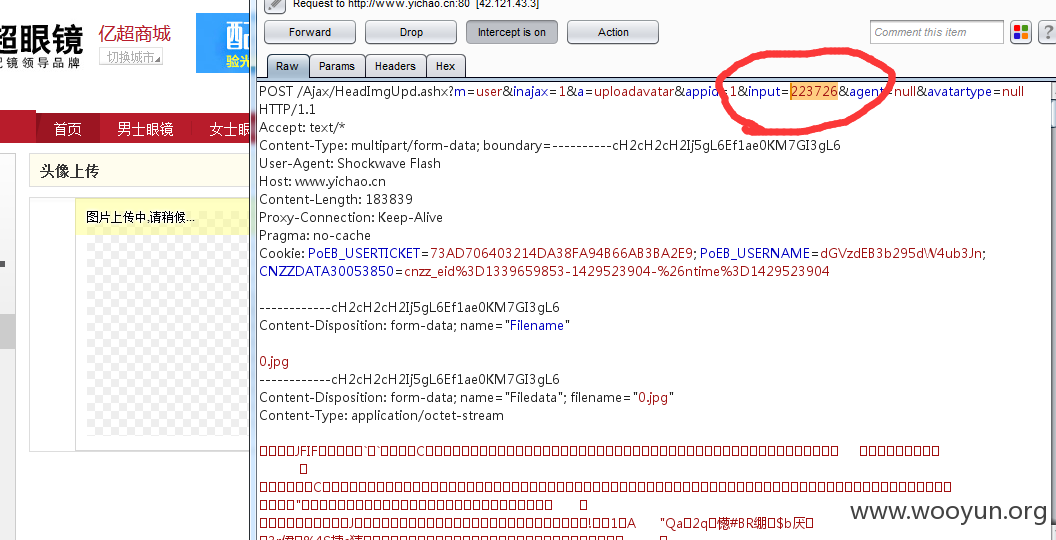This screenshot has width=1056, height=540.
Task: Open 切换城市 city switch dropdown
Action: pos(131,57)
